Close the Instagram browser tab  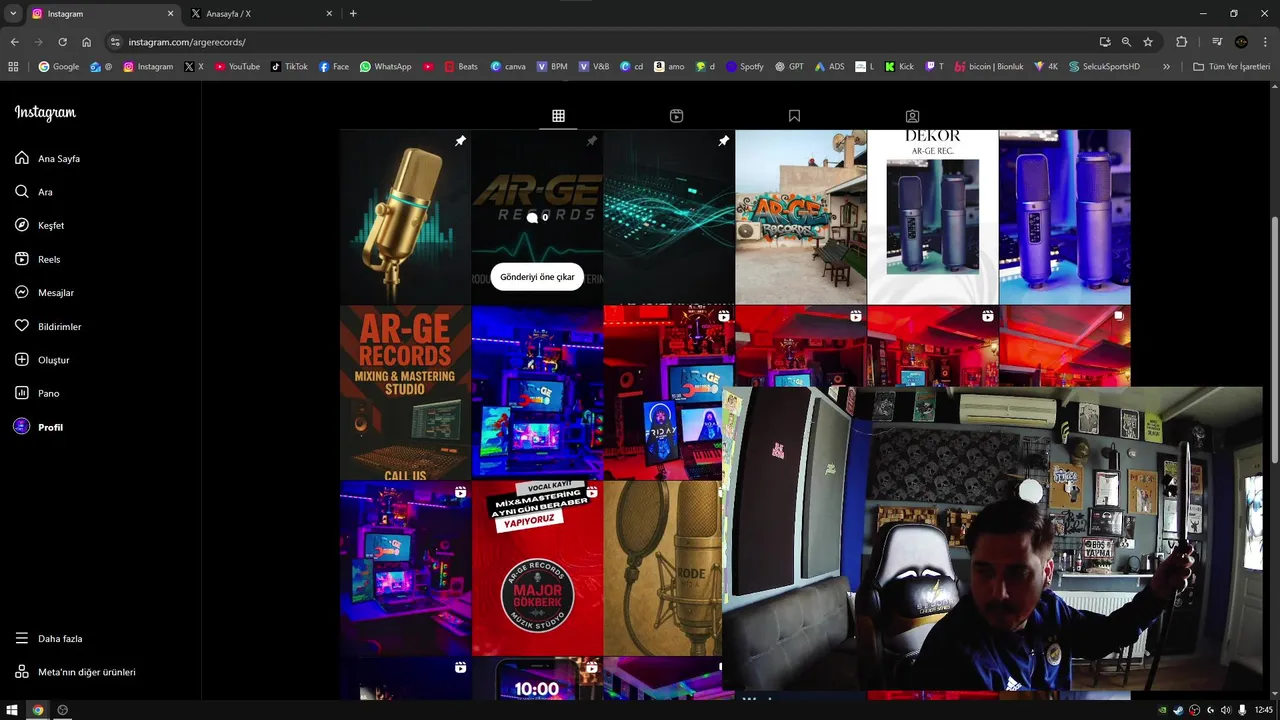click(170, 14)
